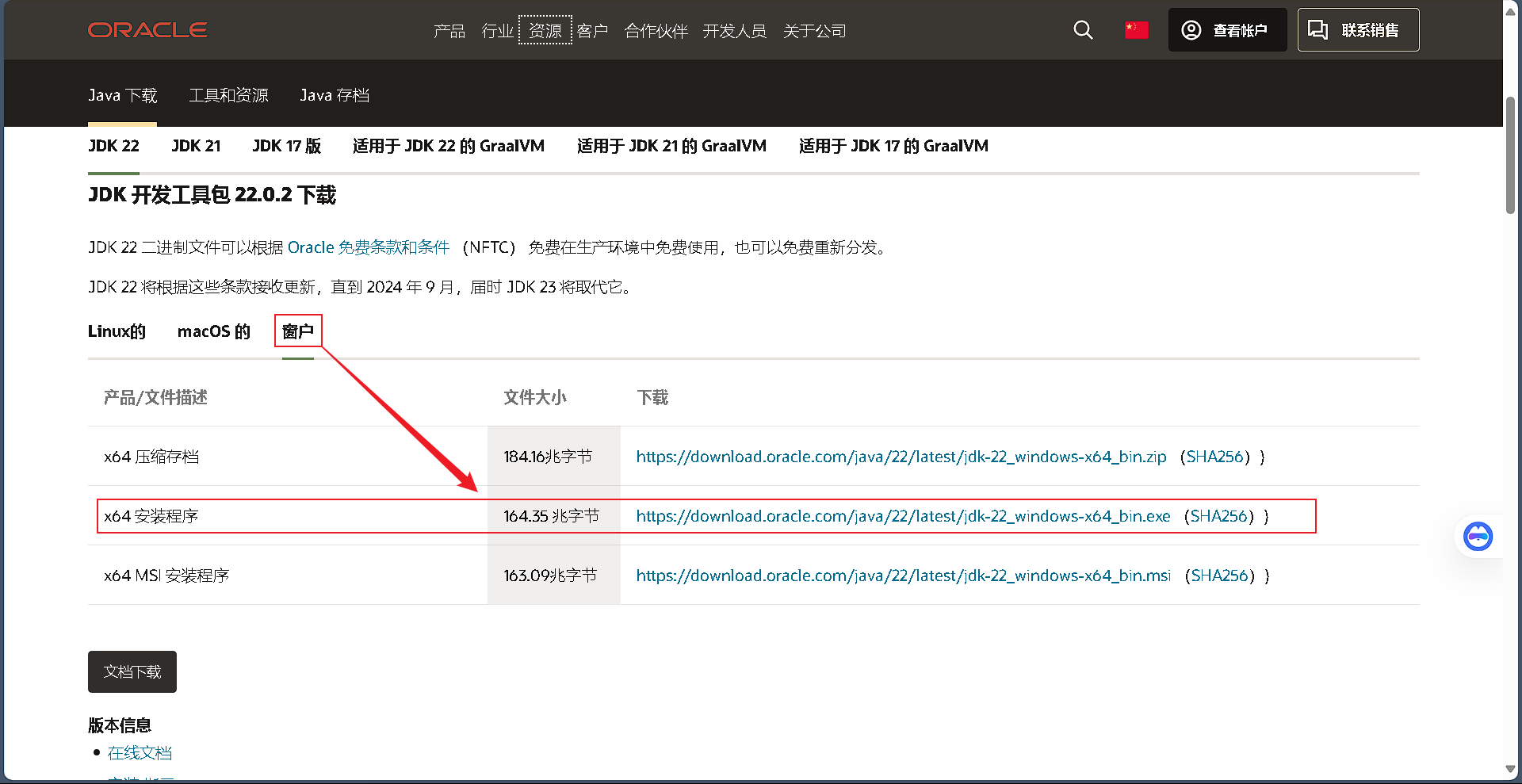Open the 产品 top menu
This screenshot has height=784, width=1522.
(x=449, y=31)
